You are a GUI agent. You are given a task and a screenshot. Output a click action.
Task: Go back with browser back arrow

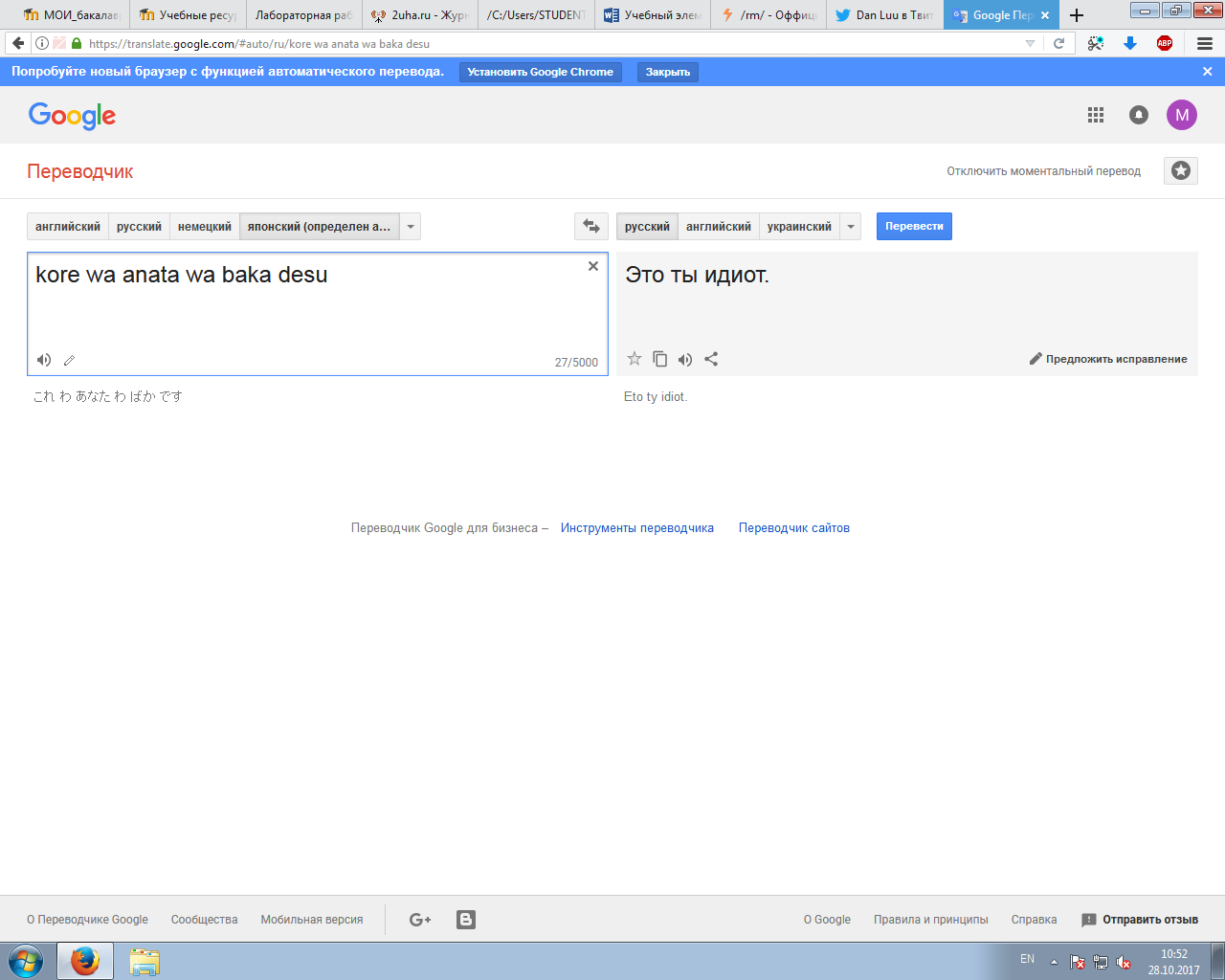[x=18, y=43]
